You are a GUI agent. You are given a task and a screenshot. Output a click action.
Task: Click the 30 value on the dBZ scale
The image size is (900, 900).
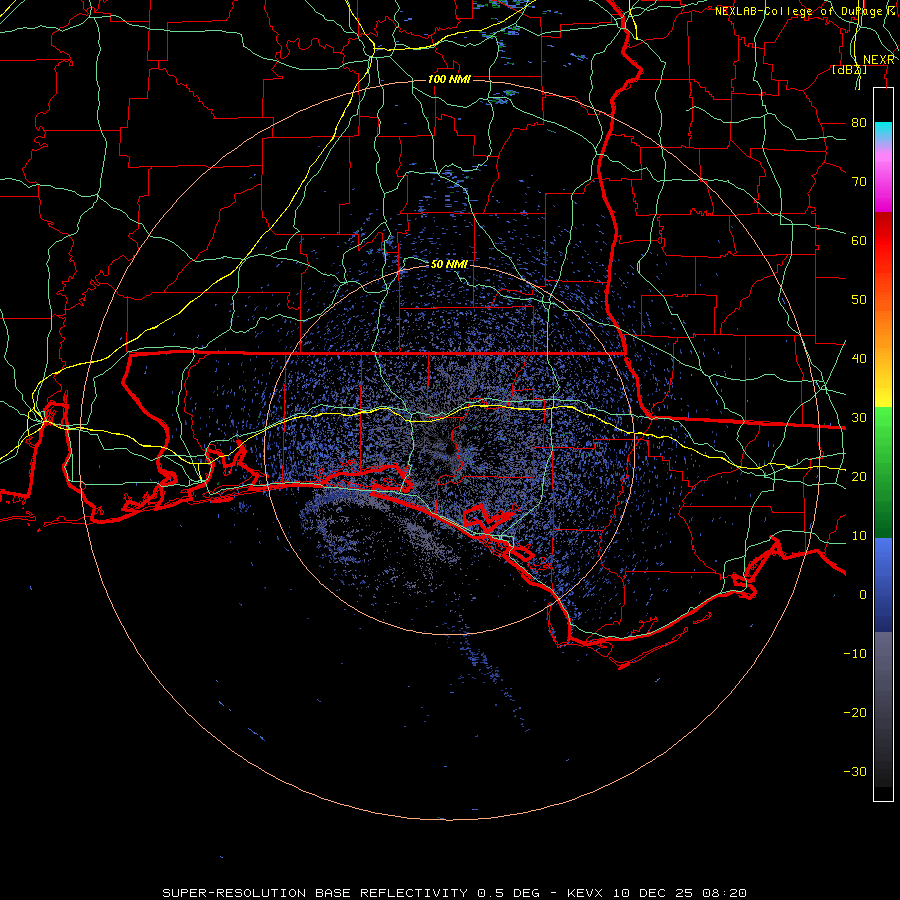coord(859,418)
